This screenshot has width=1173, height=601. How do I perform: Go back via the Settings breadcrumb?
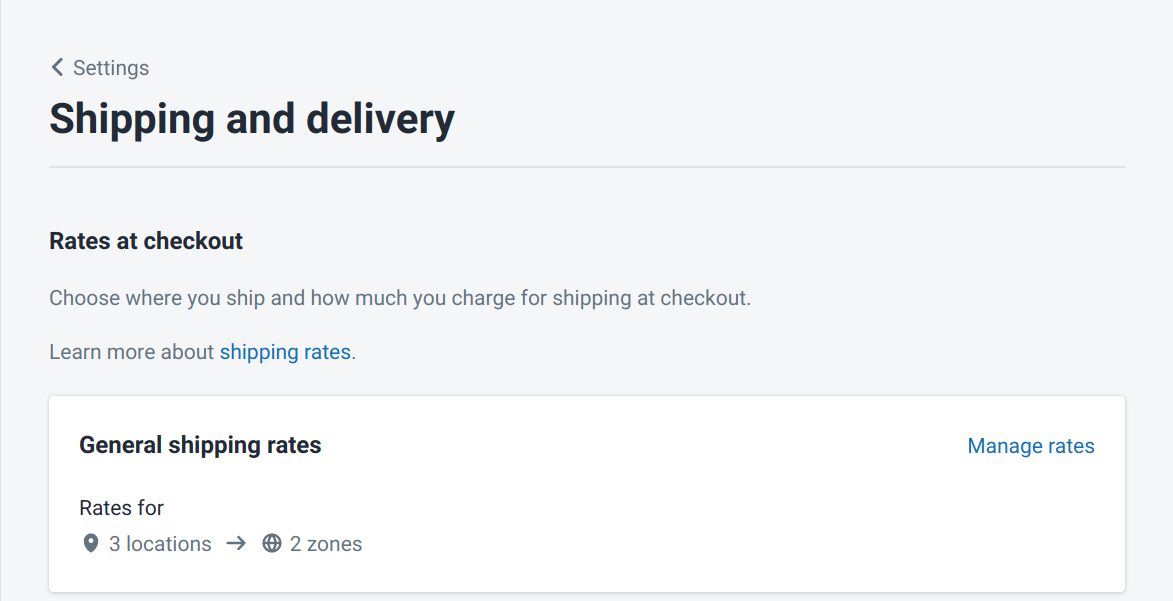110,68
